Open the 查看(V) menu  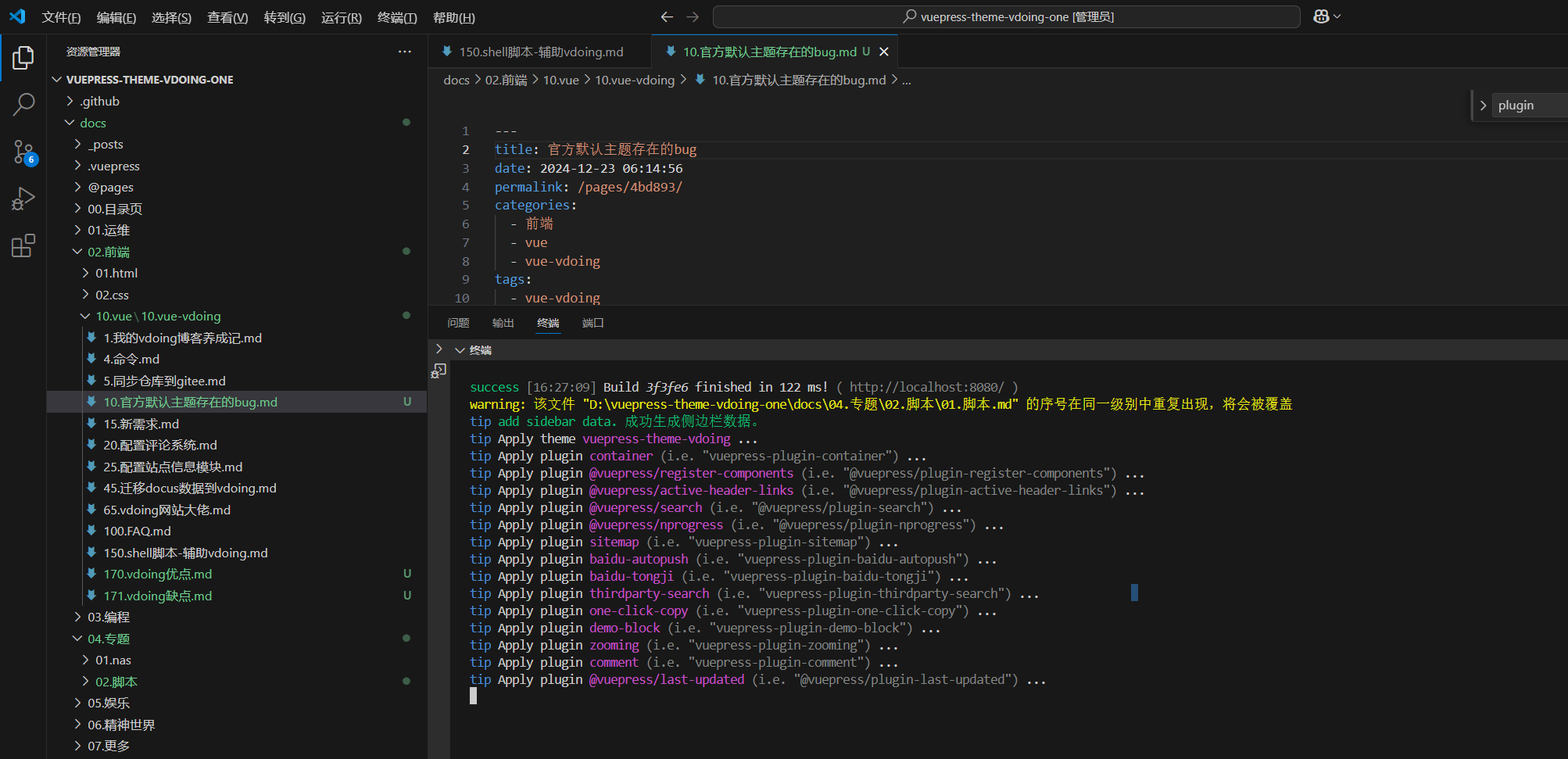[227, 17]
